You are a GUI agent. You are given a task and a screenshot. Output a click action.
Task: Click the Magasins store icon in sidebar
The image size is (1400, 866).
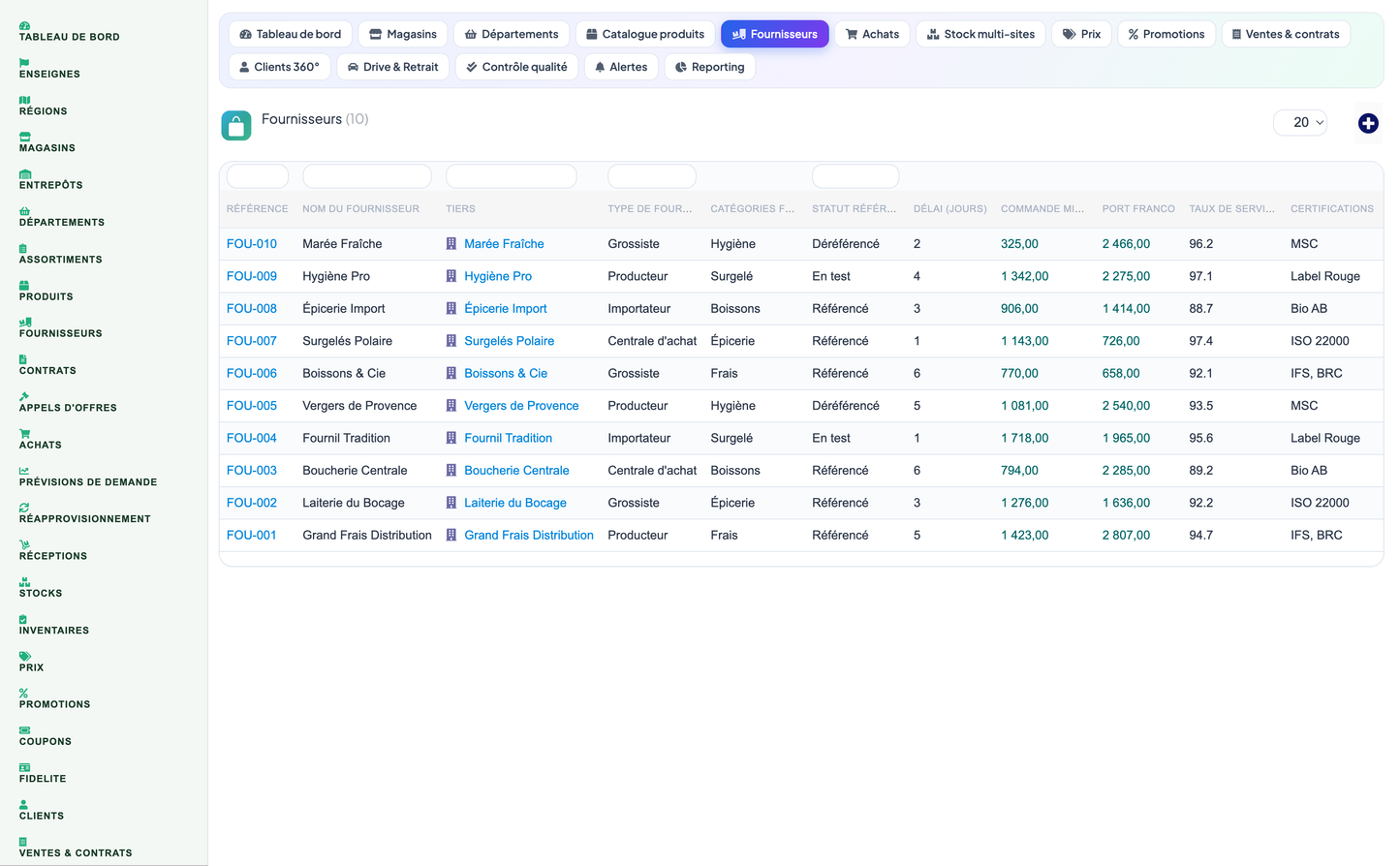click(x=24, y=137)
